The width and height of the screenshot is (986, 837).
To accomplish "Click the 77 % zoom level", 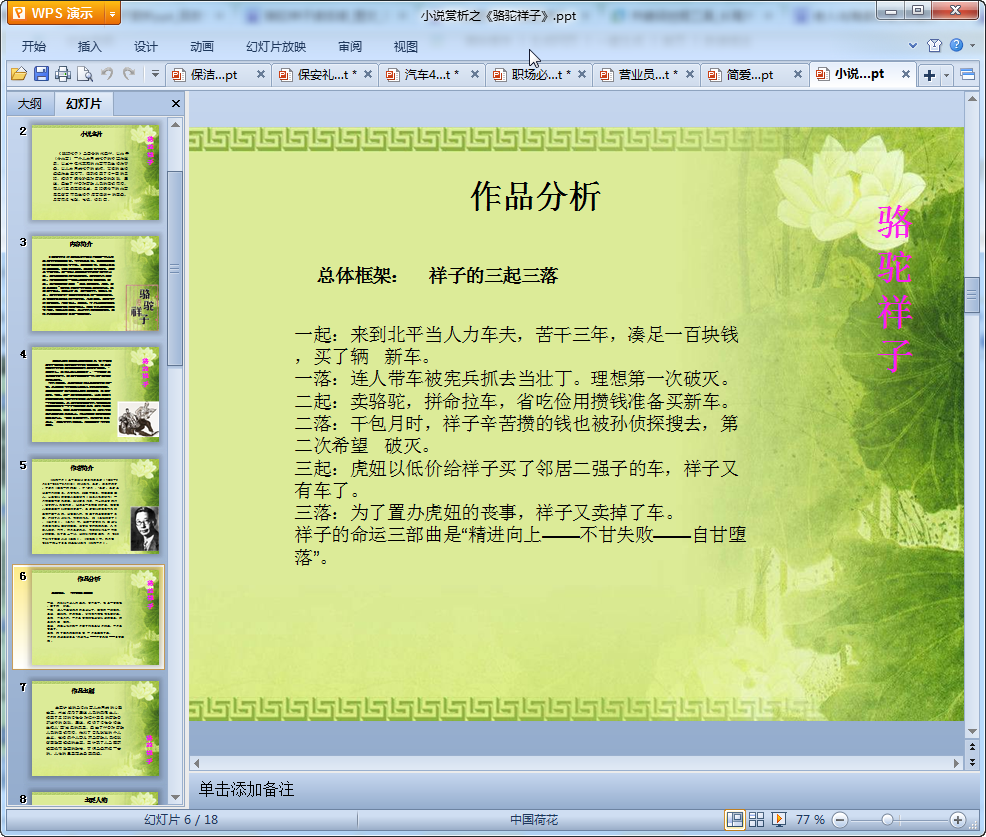I will point(810,819).
